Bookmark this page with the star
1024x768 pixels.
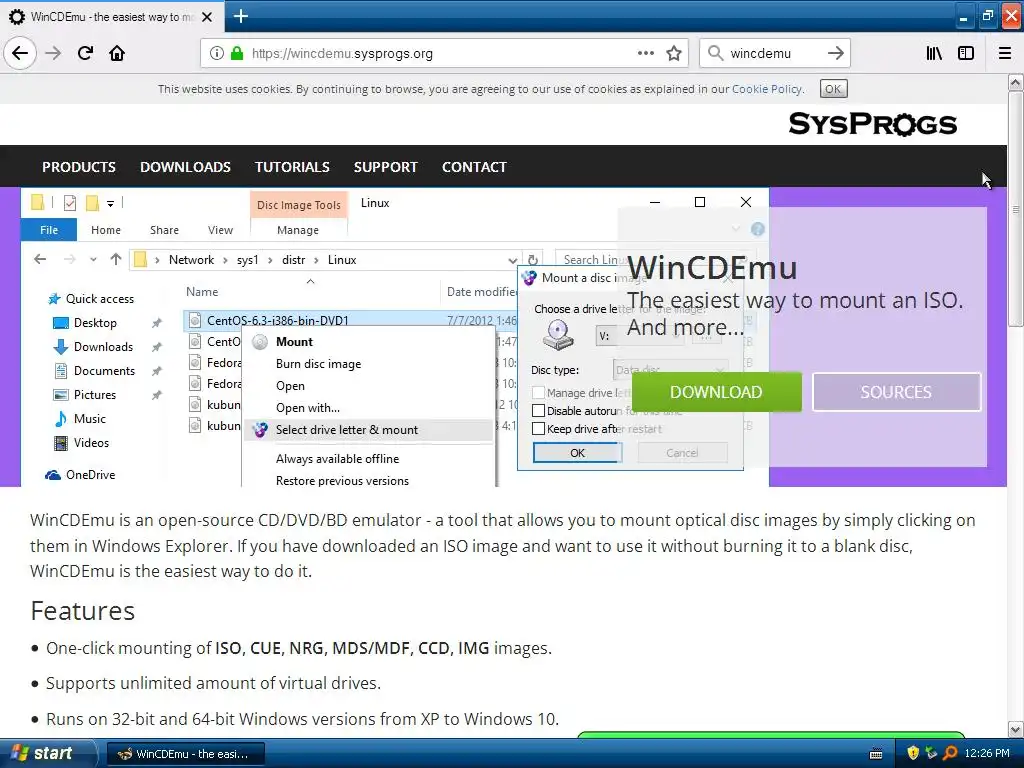(674, 53)
